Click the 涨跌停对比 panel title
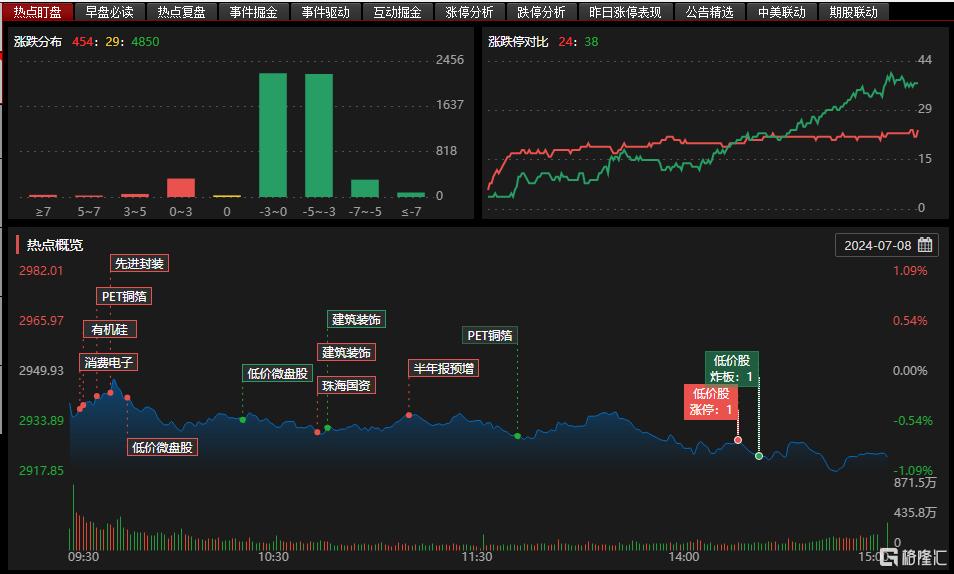954x574 pixels. click(518, 41)
